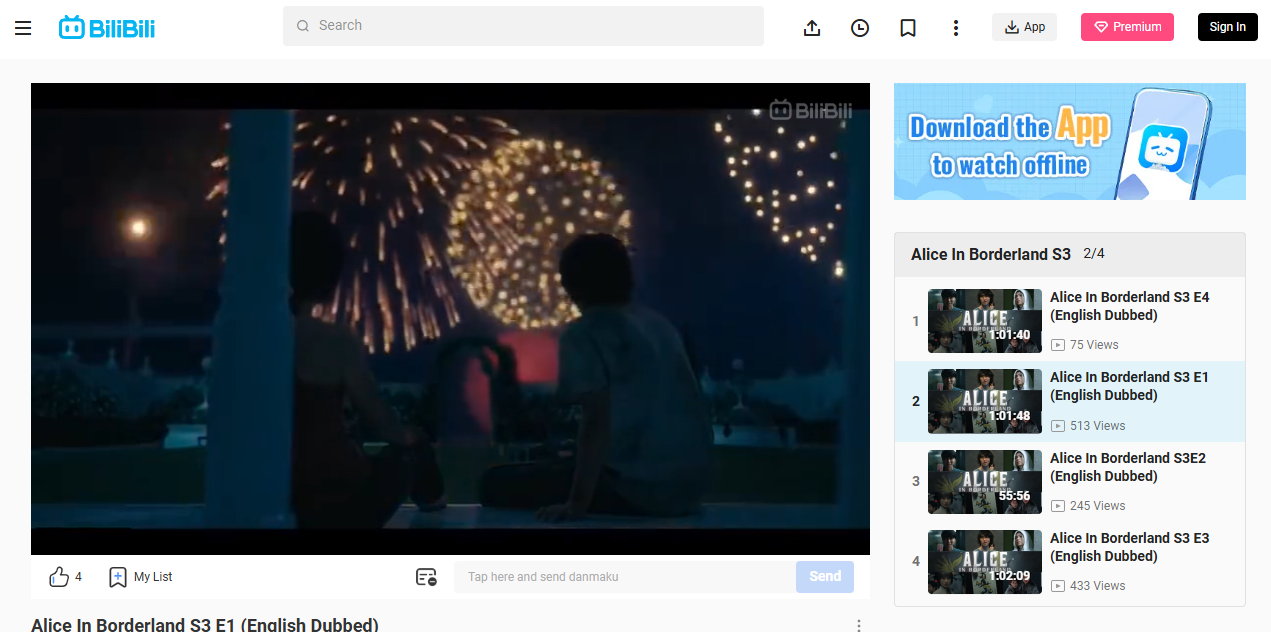The image size is (1271, 632).
Task: Click main video title Alice In Borderland S3 E1
Action: [205, 625]
